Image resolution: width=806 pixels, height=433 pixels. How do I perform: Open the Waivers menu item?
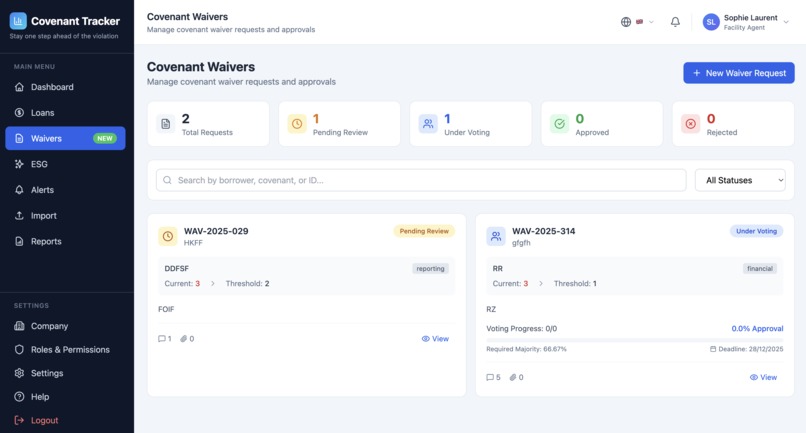pyautogui.click(x=65, y=138)
